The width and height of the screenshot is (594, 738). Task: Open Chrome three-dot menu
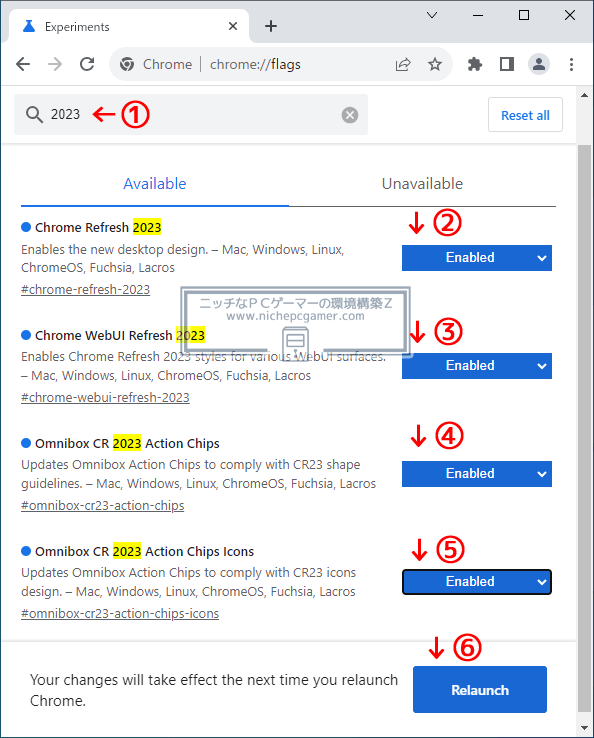(x=571, y=64)
